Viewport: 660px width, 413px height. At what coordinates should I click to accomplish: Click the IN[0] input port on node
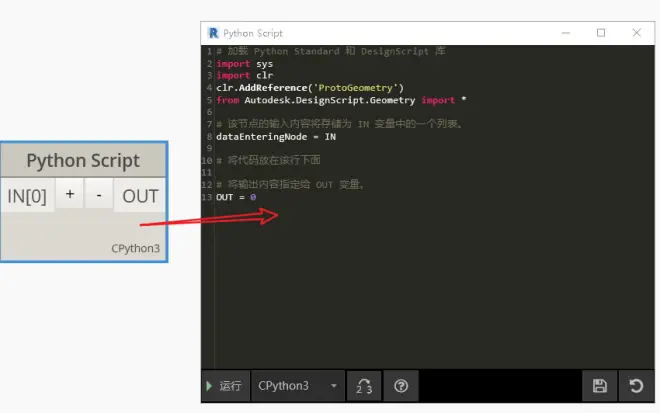coord(27,196)
